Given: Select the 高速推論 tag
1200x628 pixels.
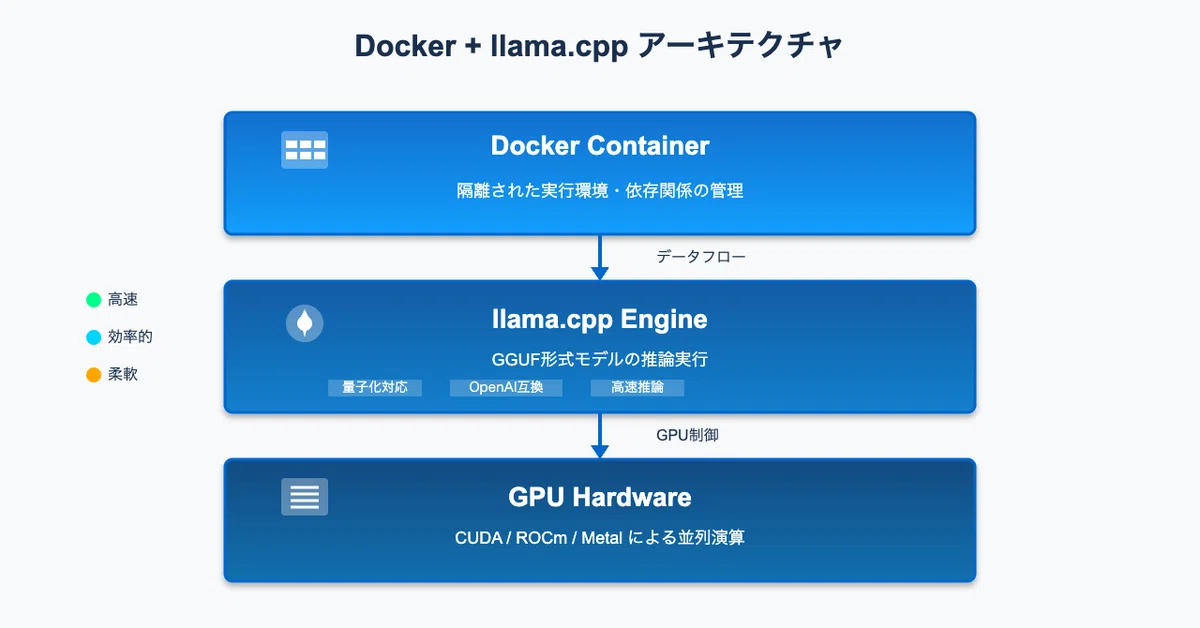Looking at the screenshot, I should pyautogui.click(x=637, y=387).
